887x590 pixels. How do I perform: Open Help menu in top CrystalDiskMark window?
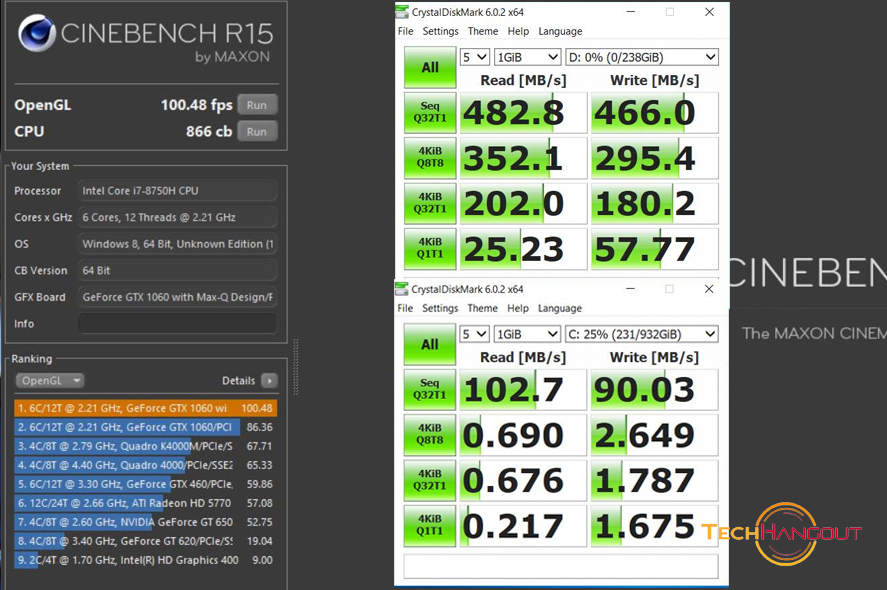[x=518, y=31]
